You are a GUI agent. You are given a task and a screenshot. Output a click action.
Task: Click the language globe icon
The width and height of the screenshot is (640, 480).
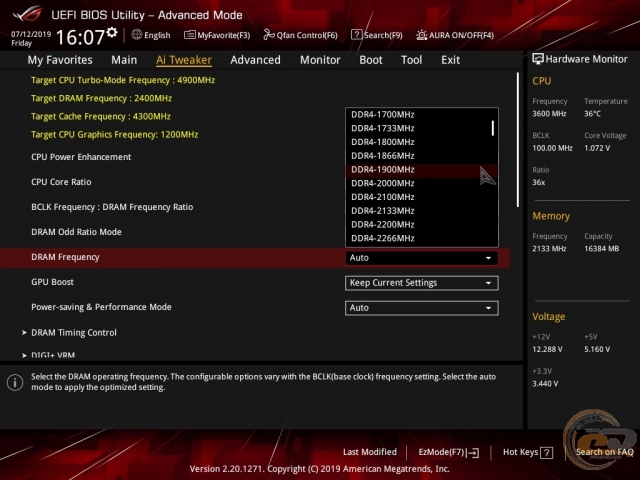click(137, 35)
